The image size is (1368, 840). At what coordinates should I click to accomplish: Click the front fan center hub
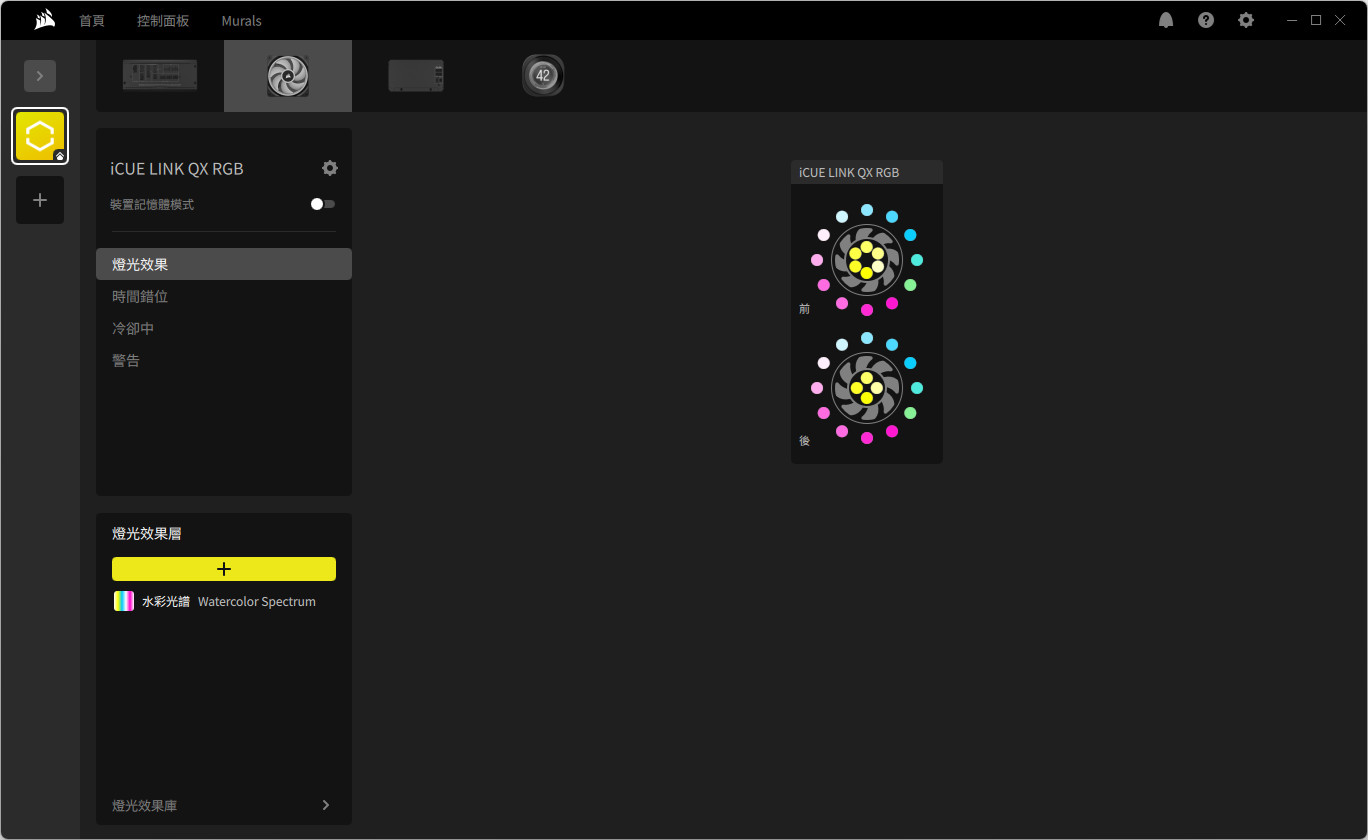[x=866, y=260]
